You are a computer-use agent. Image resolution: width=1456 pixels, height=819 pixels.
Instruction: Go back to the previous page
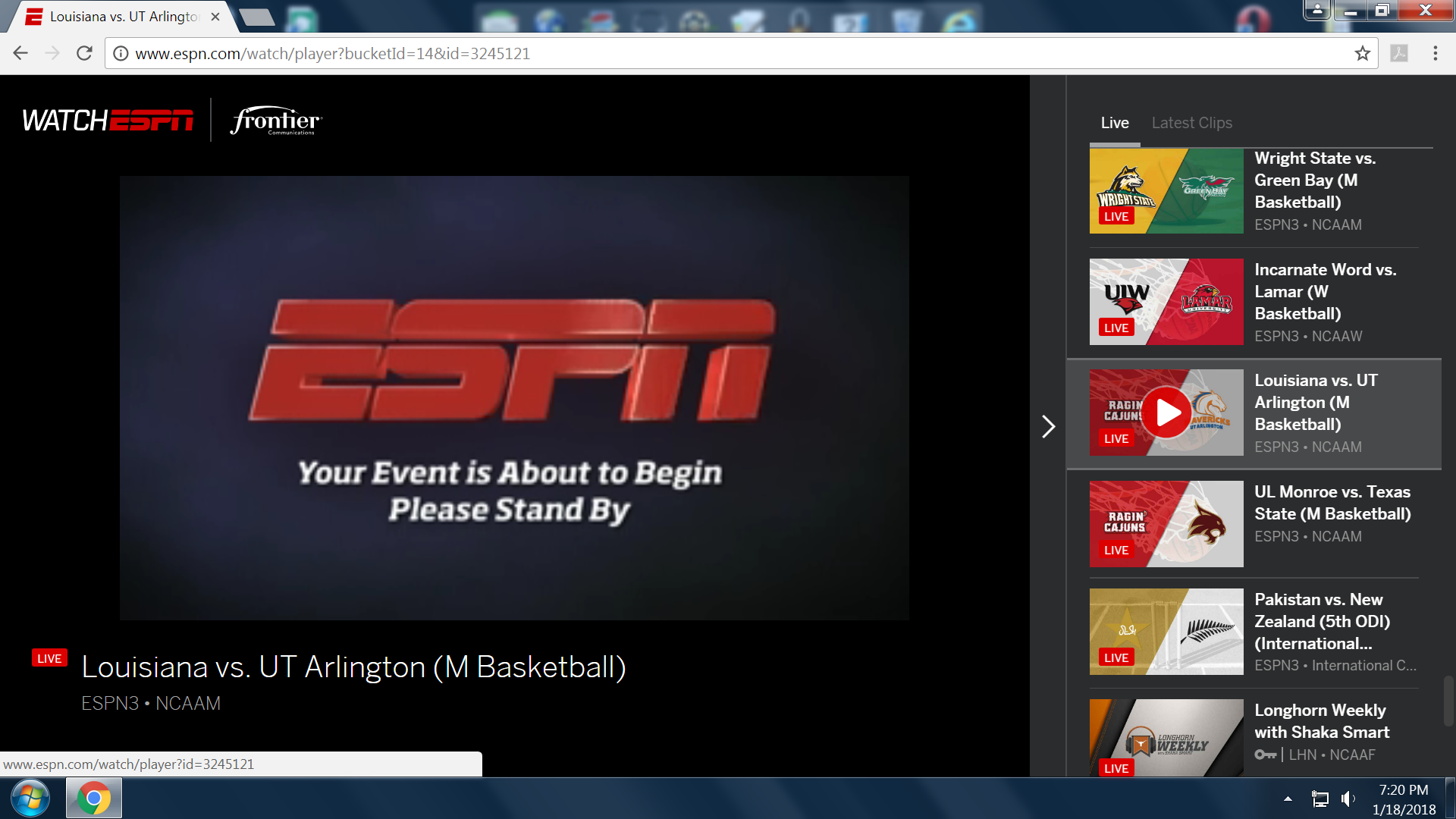[20, 54]
